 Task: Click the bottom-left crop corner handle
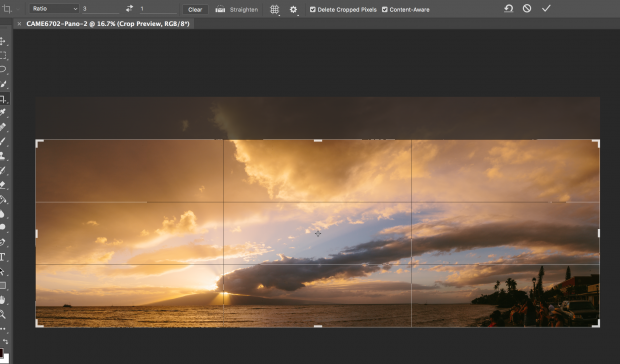click(39, 323)
